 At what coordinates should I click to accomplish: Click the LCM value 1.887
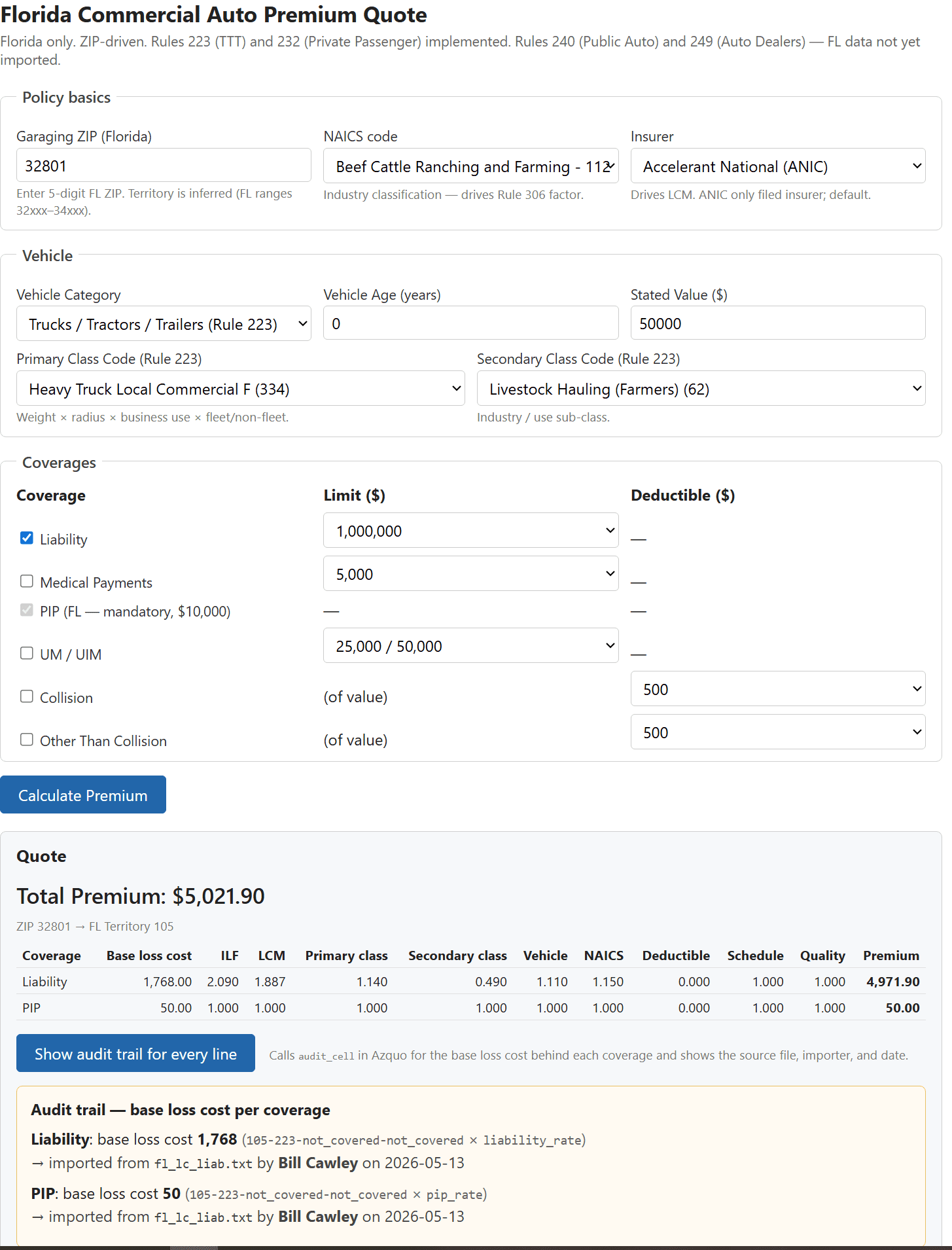[x=270, y=982]
